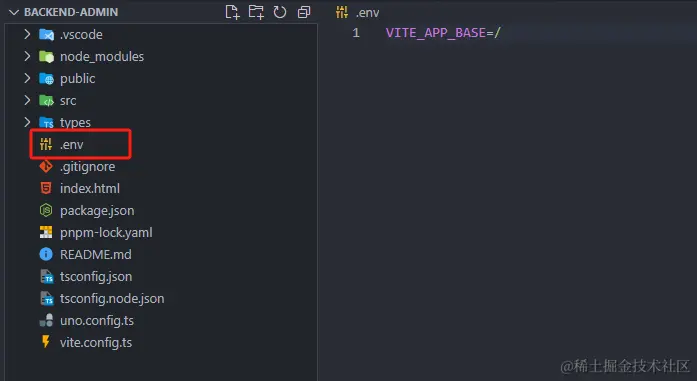Expand the src folder
The height and width of the screenshot is (381, 697).
point(27,100)
